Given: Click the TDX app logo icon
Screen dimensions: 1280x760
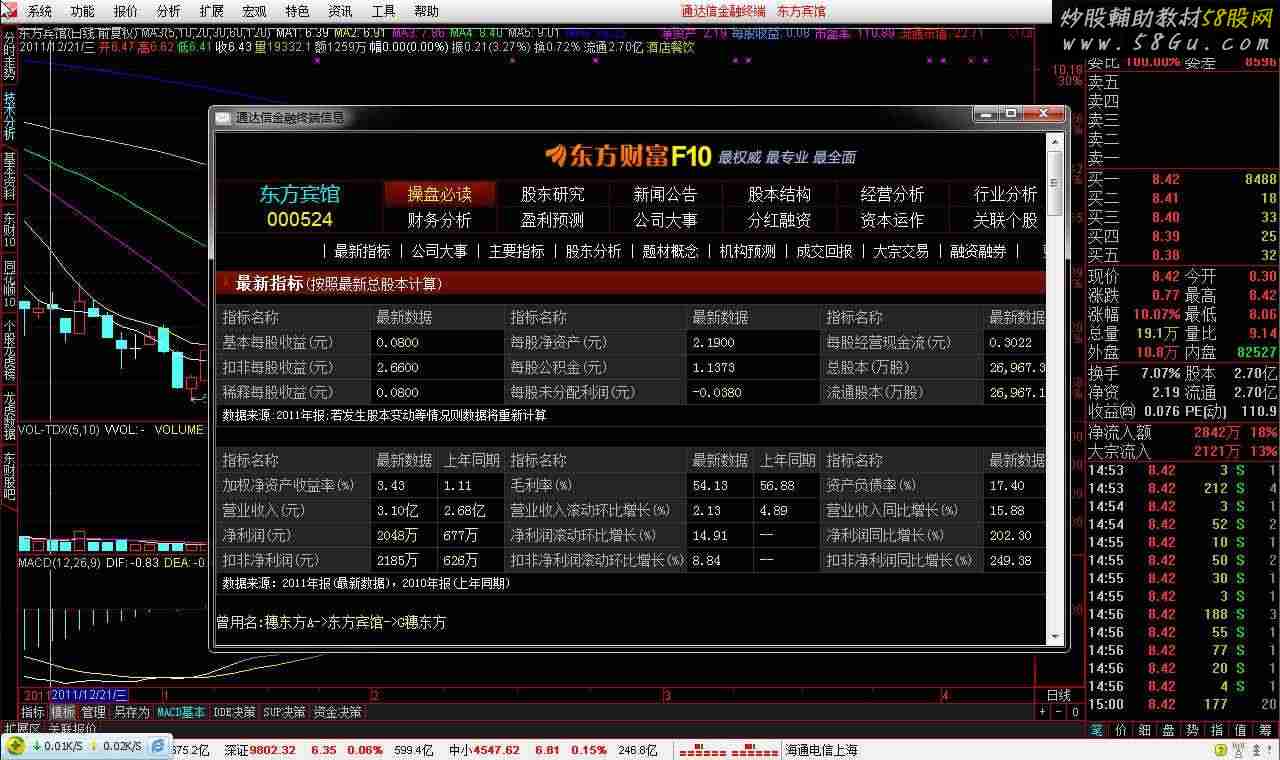Looking at the screenshot, I should tap(10, 11).
